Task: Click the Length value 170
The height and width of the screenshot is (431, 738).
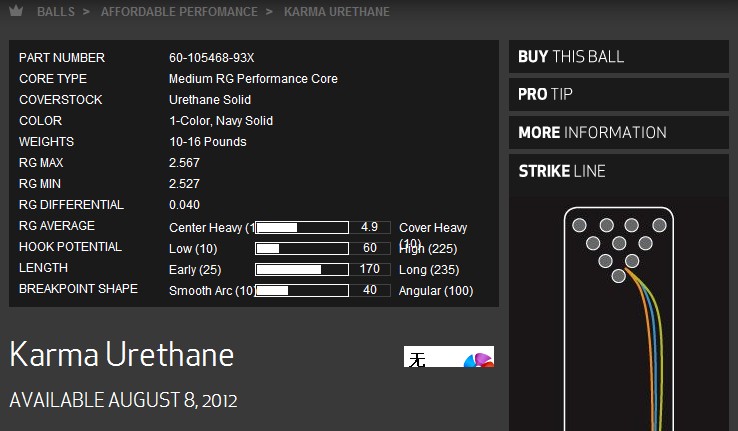Action: point(369,269)
